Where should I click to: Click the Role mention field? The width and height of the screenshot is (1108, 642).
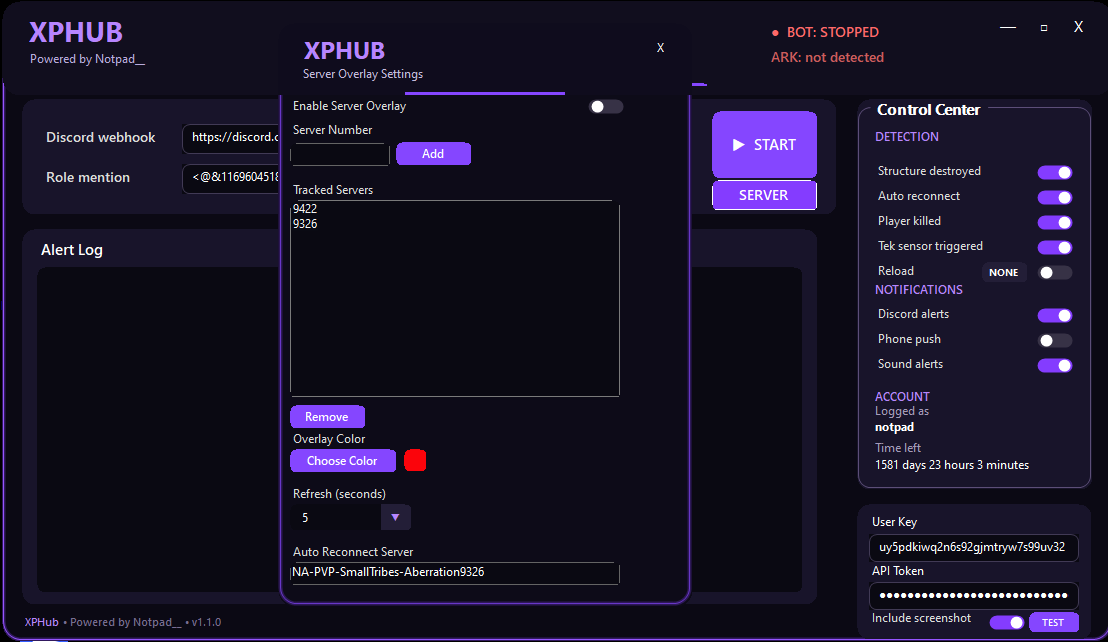click(x=232, y=178)
